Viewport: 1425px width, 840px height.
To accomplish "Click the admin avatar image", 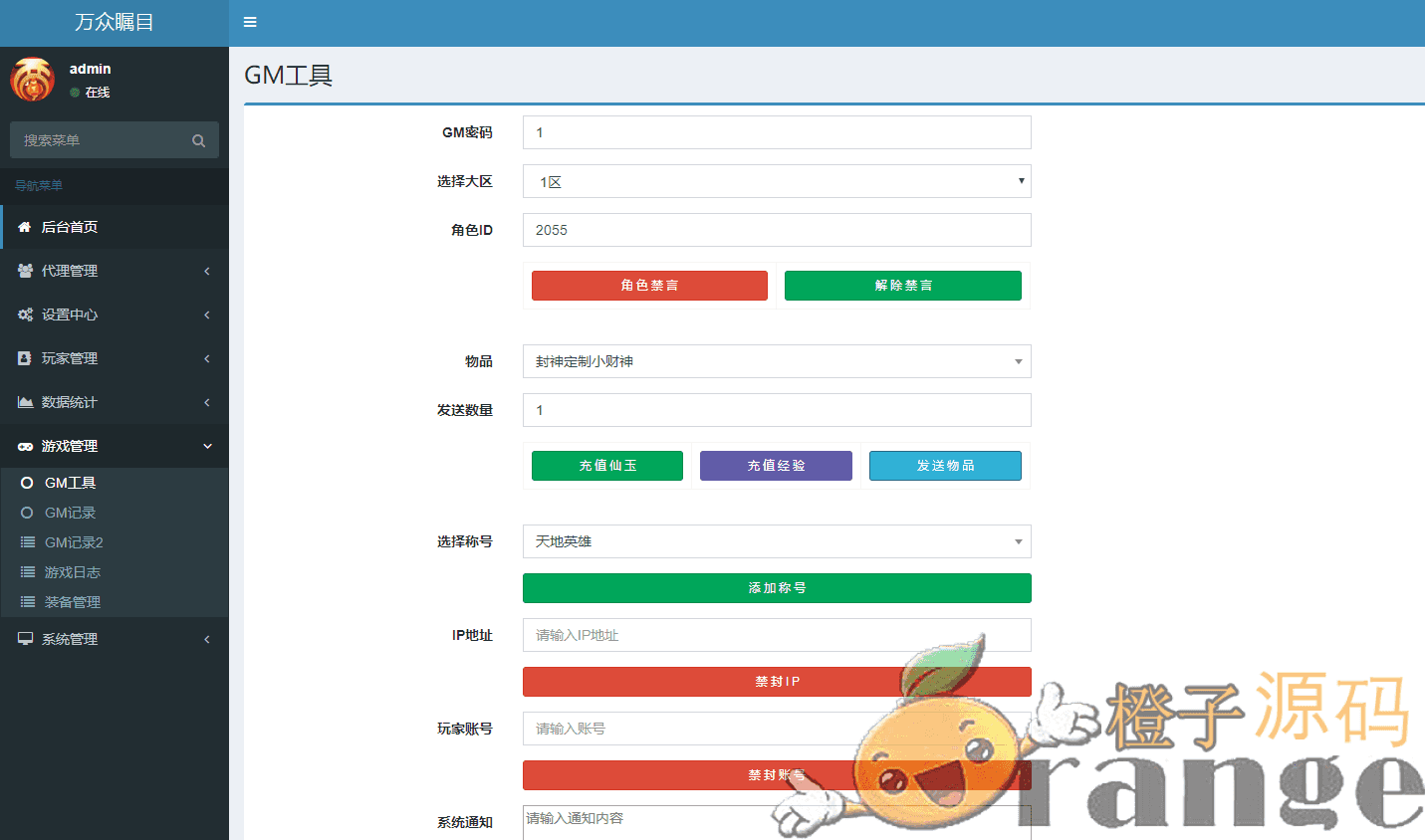I will [x=32, y=80].
